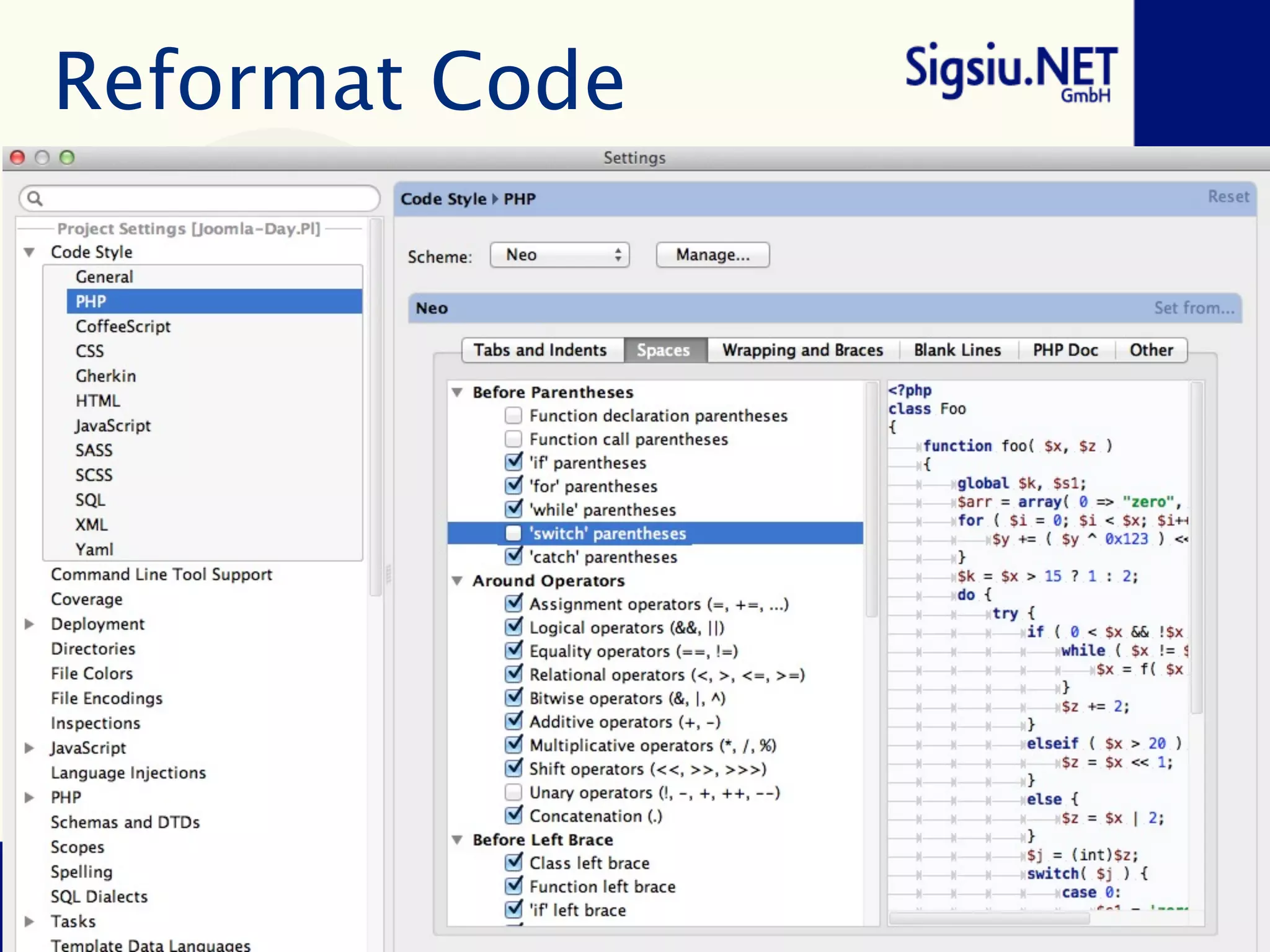Open the PHP Doc tab
Image resolution: width=1270 pixels, height=952 pixels.
1065,350
